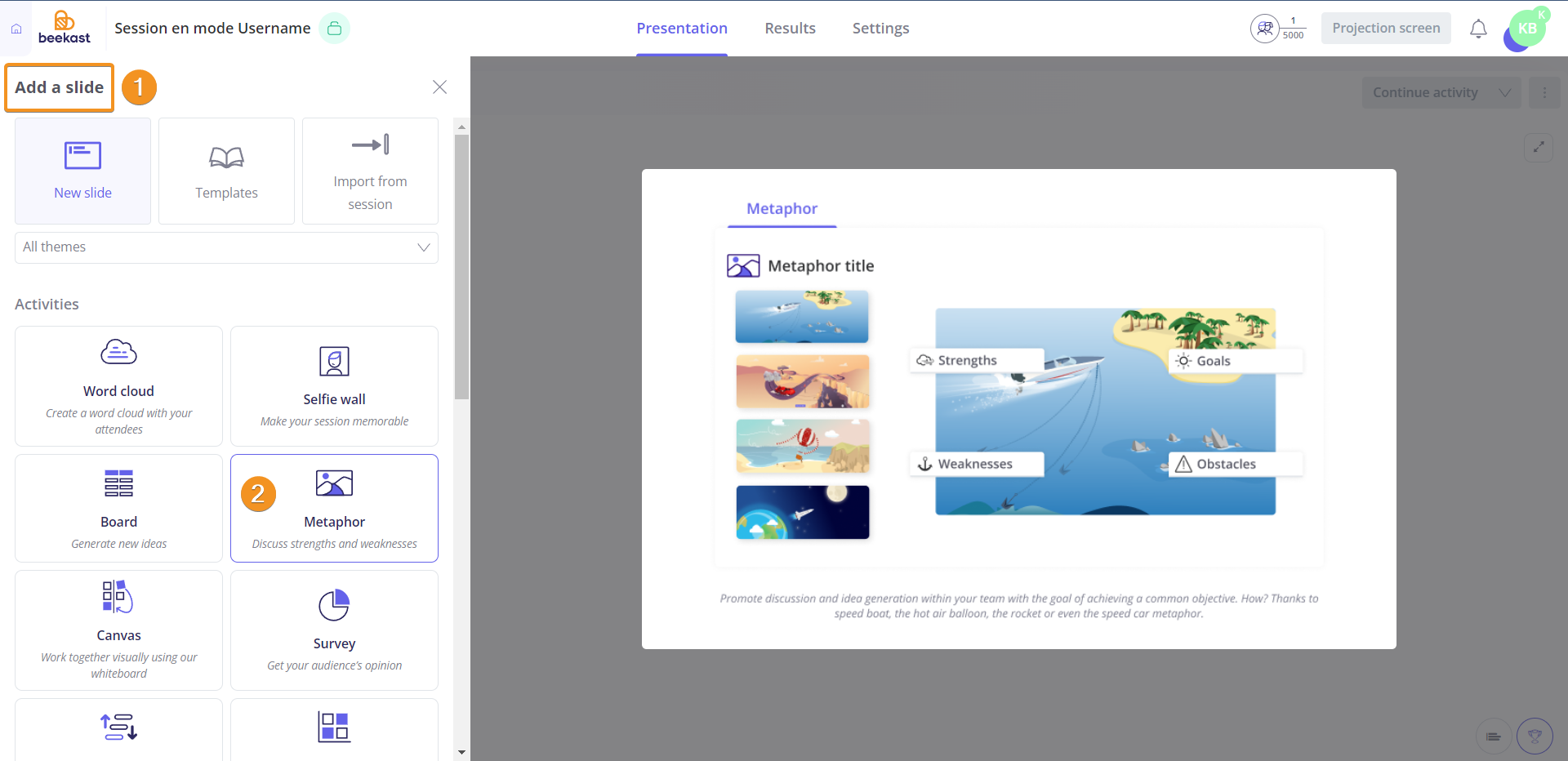Click the session lock icon

point(334,29)
